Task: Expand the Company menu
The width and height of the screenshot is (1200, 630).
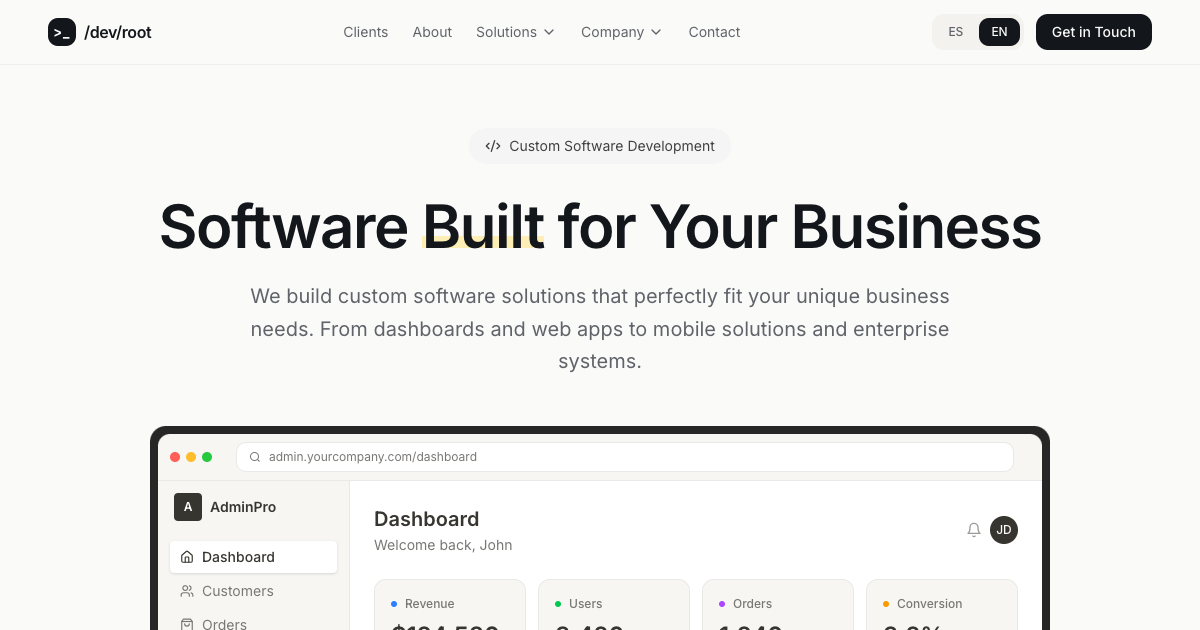Action: point(621,32)
